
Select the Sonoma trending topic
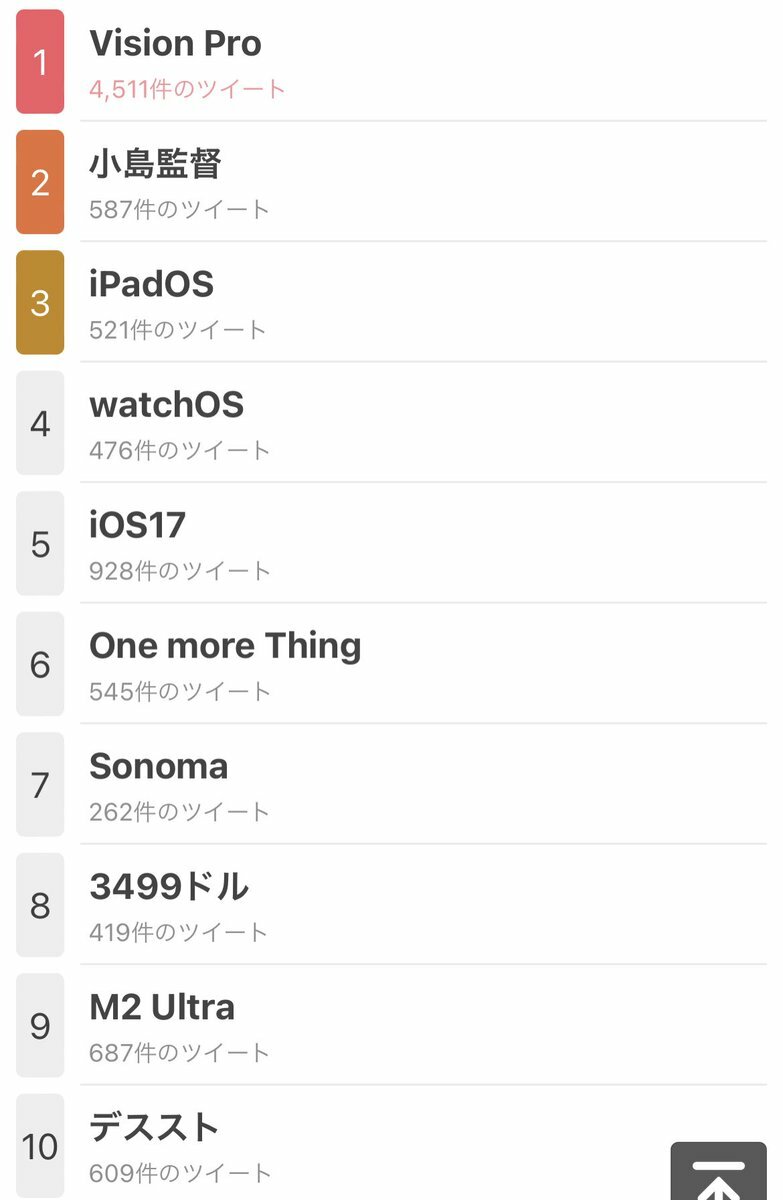(158, 766)
